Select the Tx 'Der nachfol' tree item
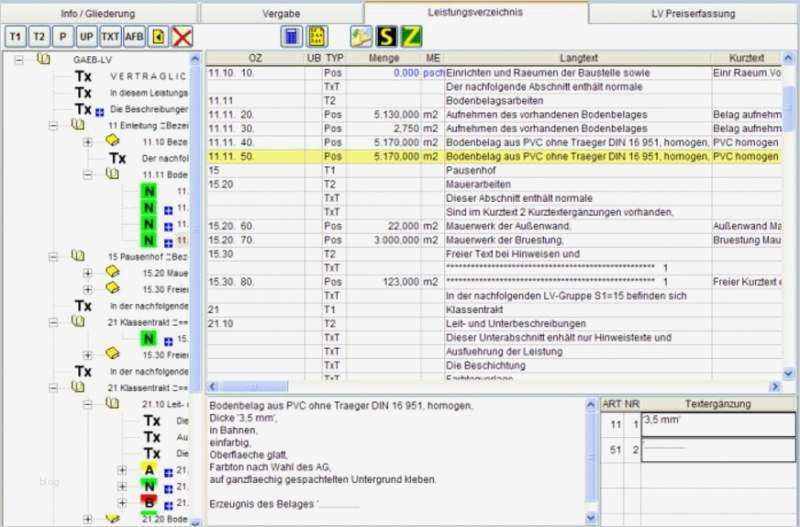This screenshot has height=527, width=800. tap(150, 159)
